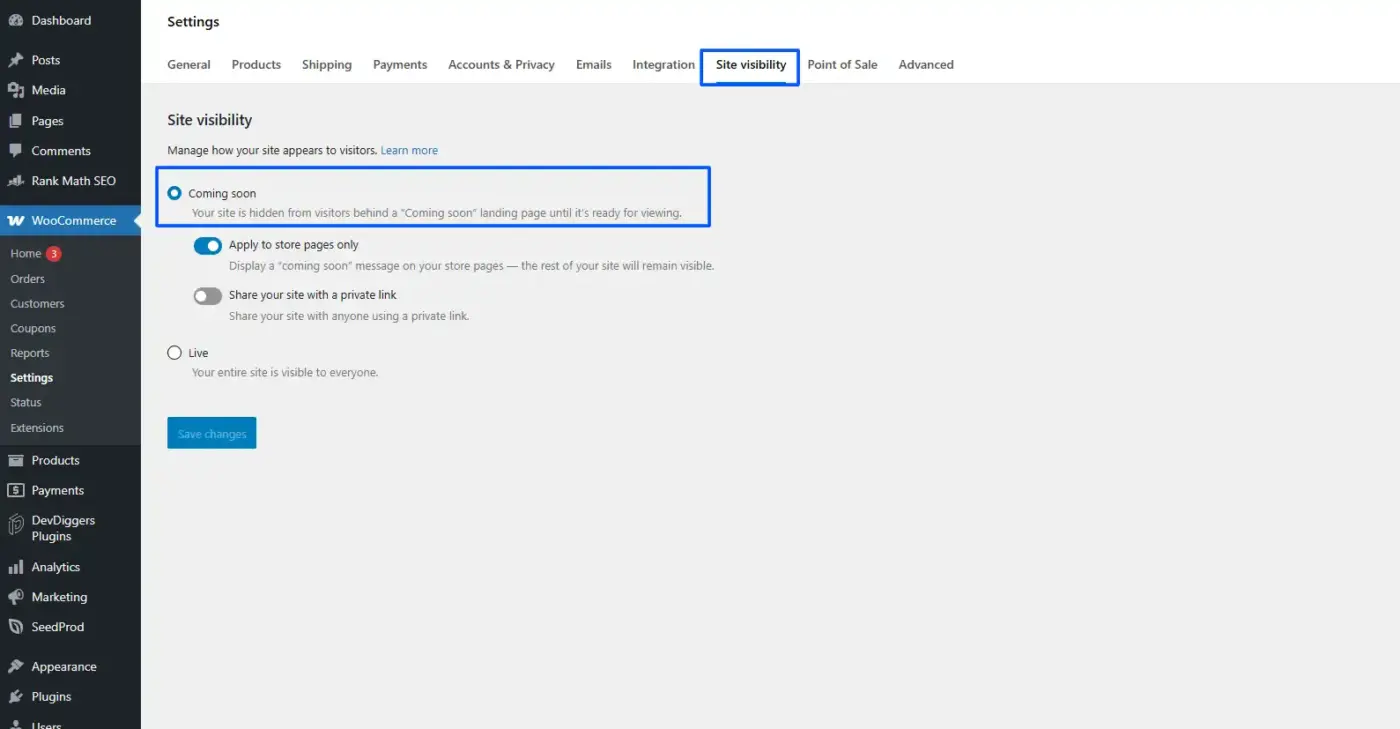Open the Reports submenu item

coord(30,353)
